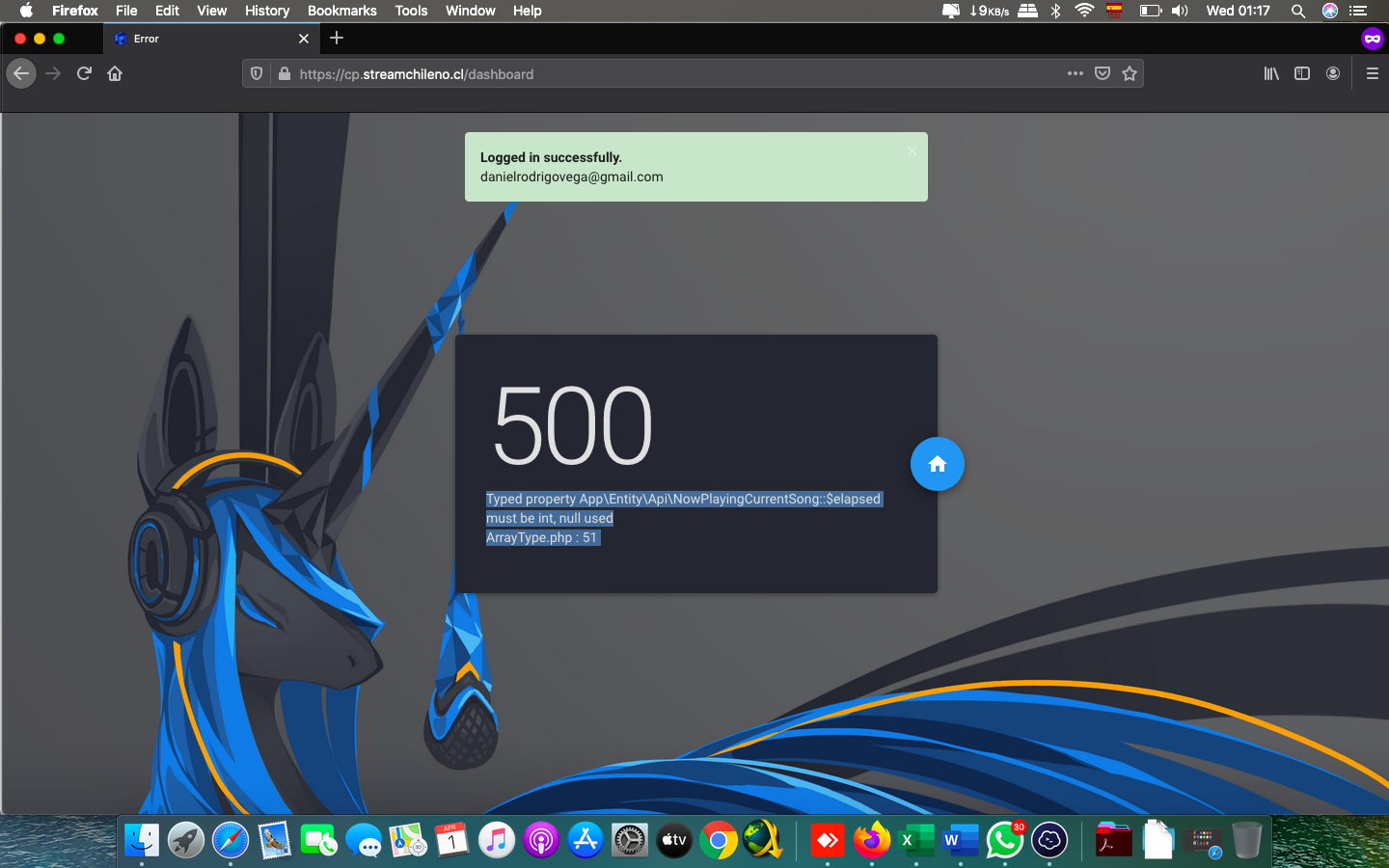Close the Error tab
The image size is (1389, 868).
click(304, 39)
